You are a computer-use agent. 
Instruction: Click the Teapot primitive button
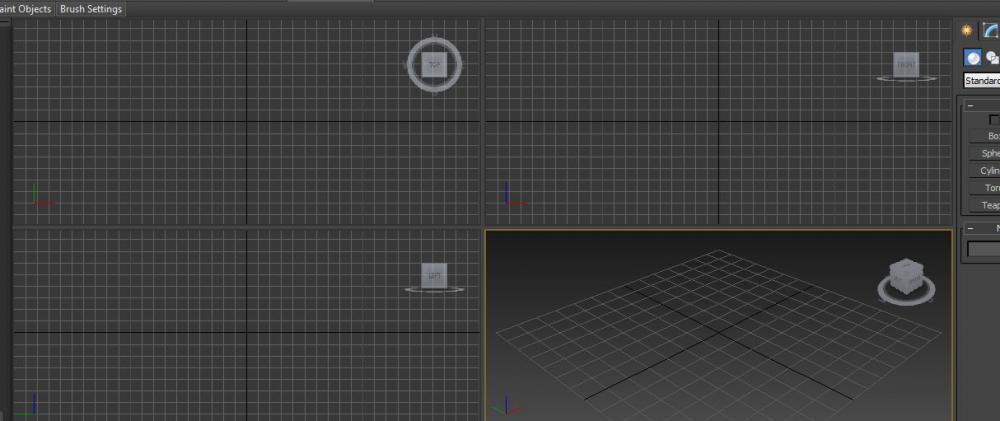point(984,205)
